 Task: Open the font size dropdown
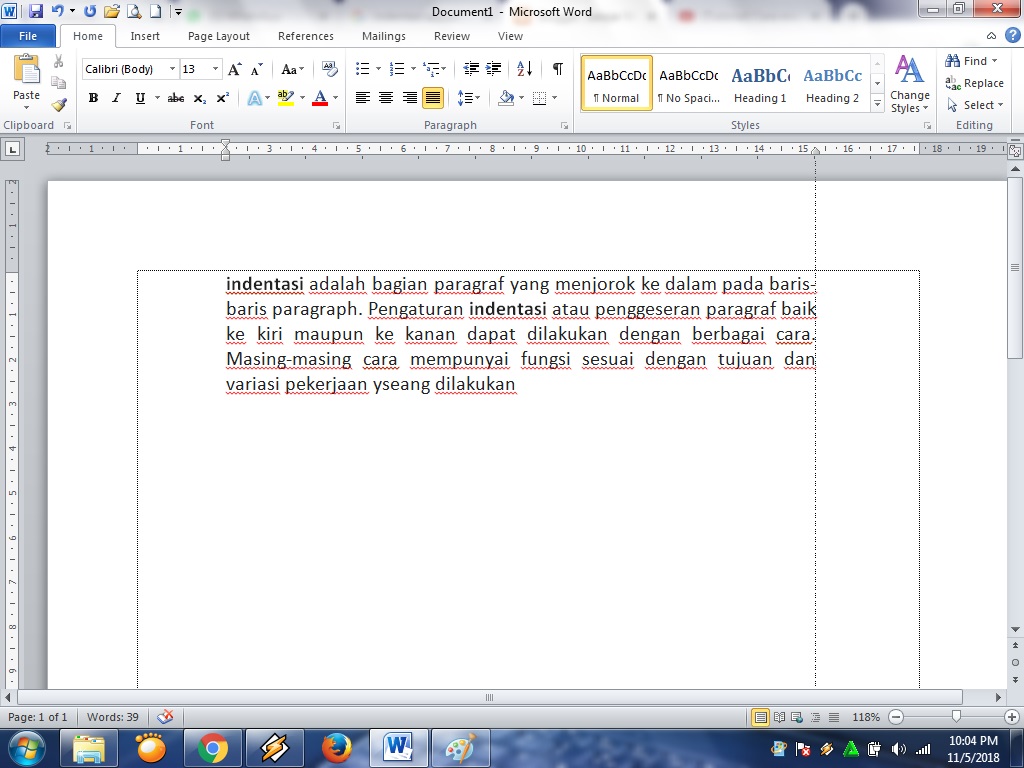pos(213,69)
